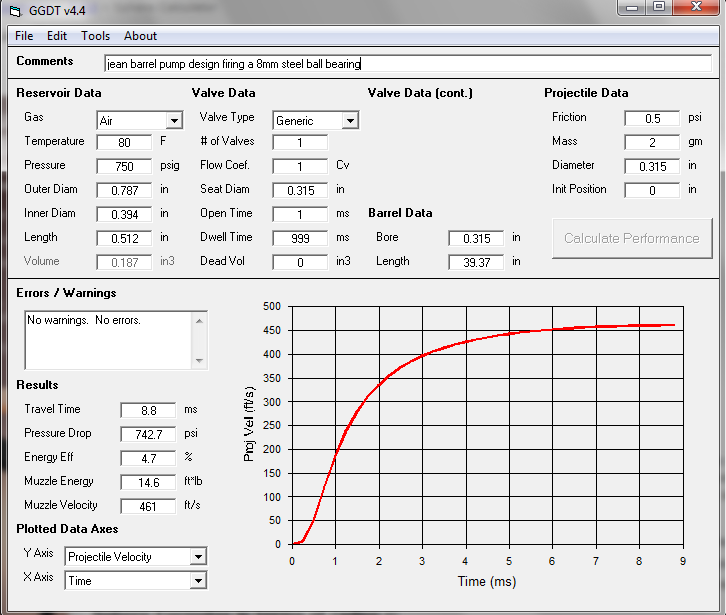Expand the Gas type dropdown
Viewport: 726px width, 615px height.
[x=174, y=121]
